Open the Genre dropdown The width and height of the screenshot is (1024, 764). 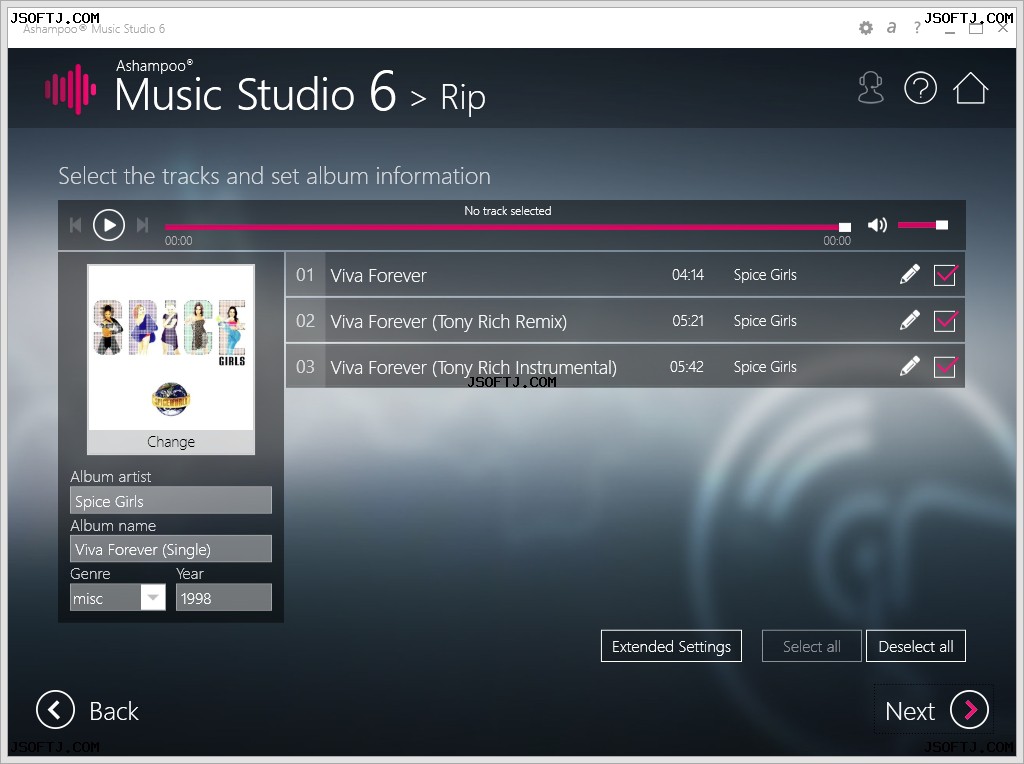153,597
